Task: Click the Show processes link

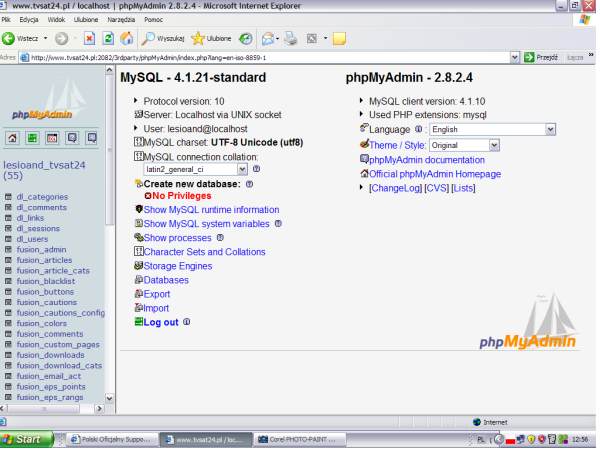Action: click(177, 238)
